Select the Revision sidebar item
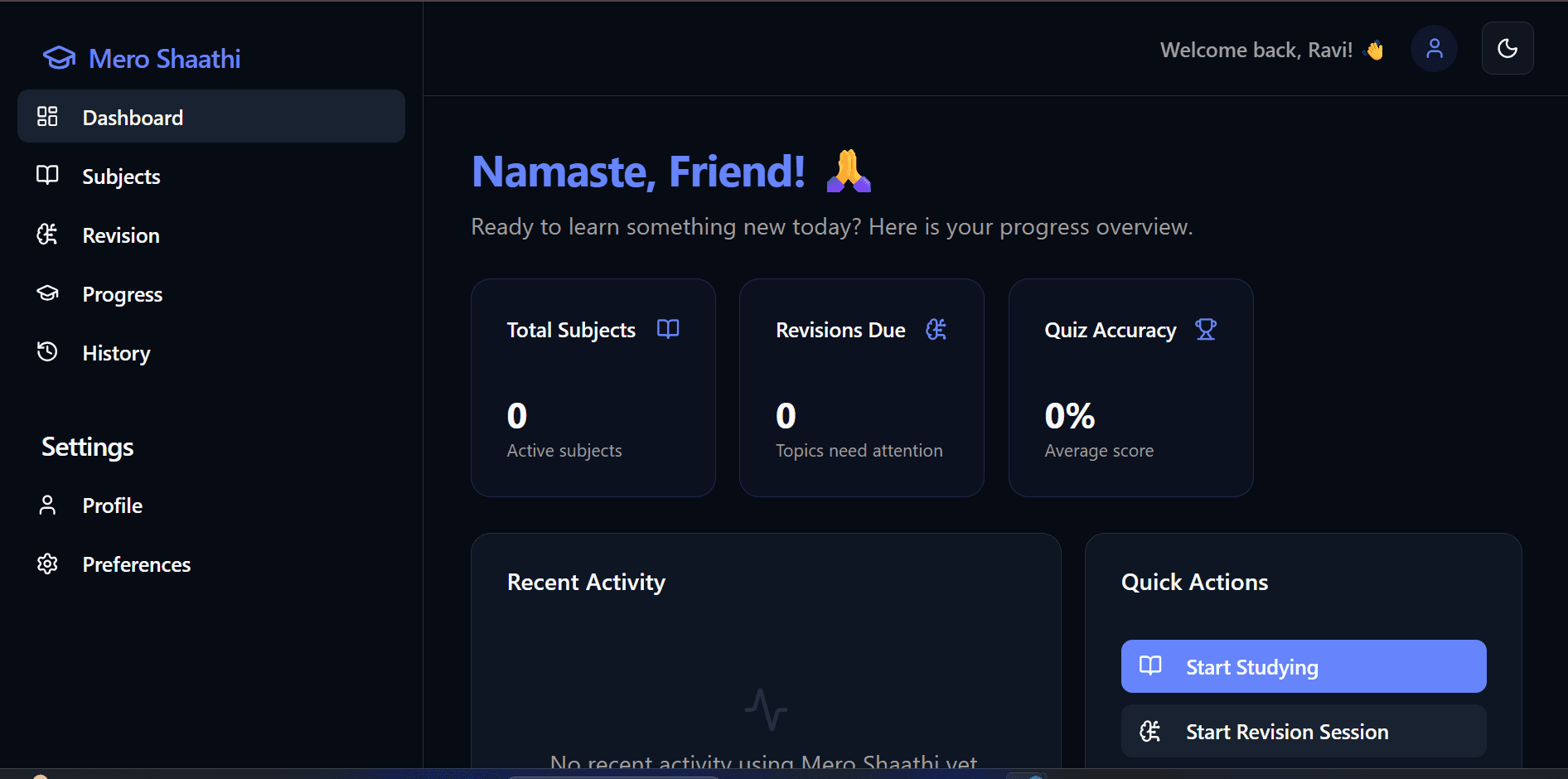Image resolution: width=1568 pixels, height=779 pixels. coord(211,235)
